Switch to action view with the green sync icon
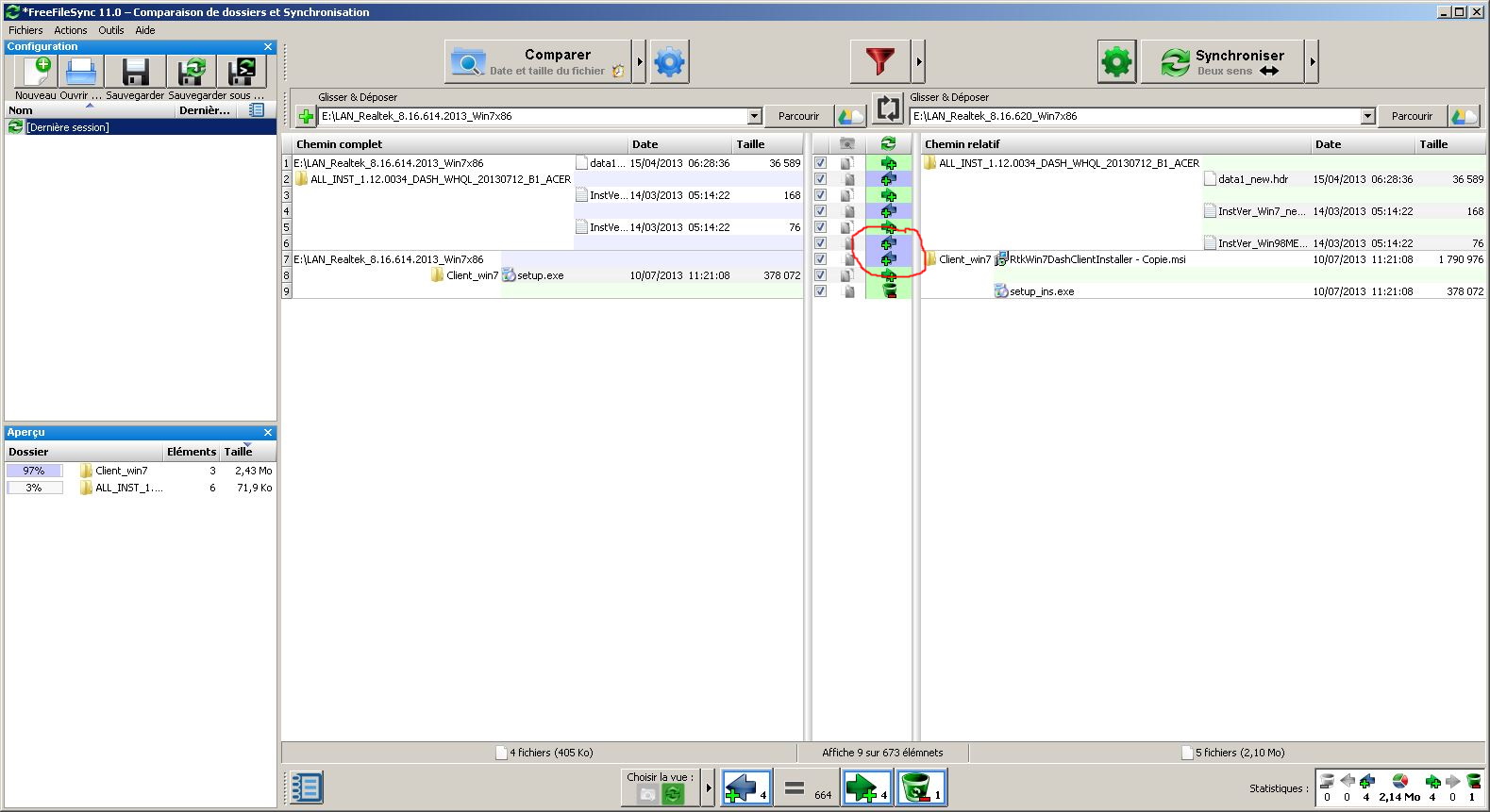Image resolution: width=1490 pixels, height=812 pixels. [x=673, y=795]
